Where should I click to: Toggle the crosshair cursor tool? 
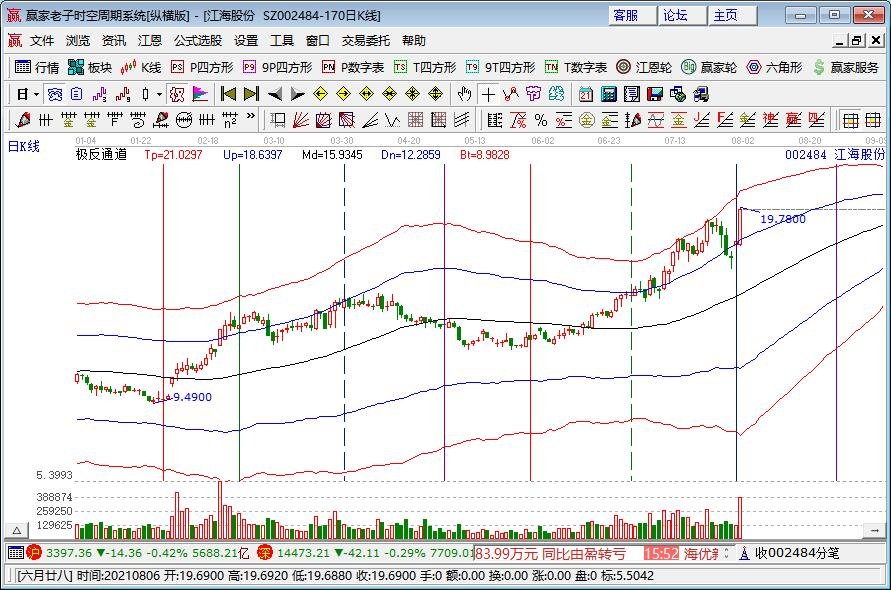488,94
